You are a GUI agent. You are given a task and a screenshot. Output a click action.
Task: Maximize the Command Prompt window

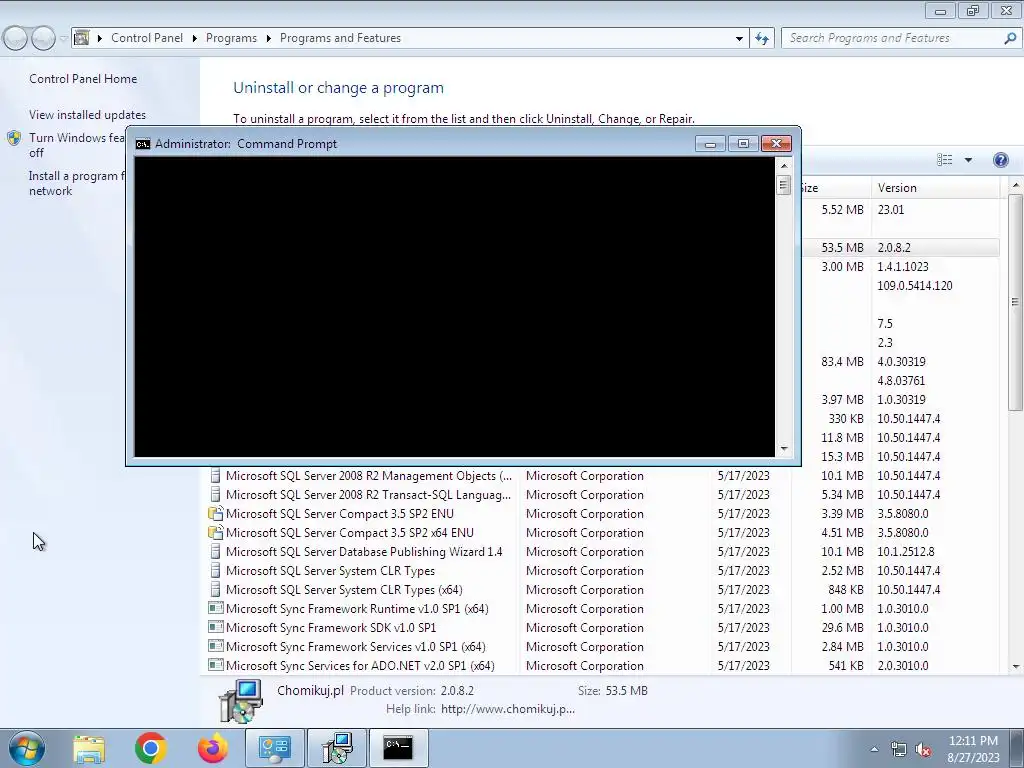[x=743, y=144]
